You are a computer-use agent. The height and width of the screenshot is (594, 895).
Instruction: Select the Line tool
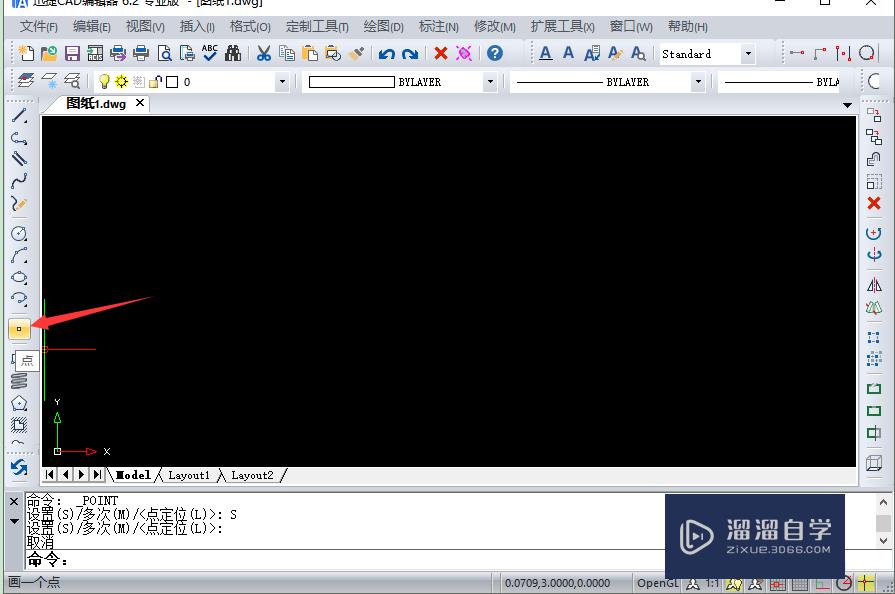(x=18, y=115)
